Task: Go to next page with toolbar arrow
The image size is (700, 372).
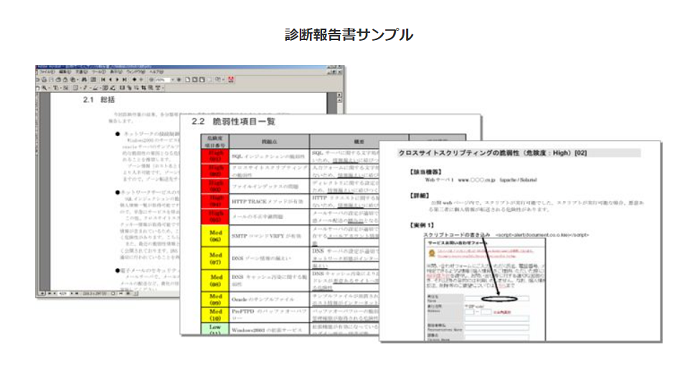Action: [x=117, y=79]
